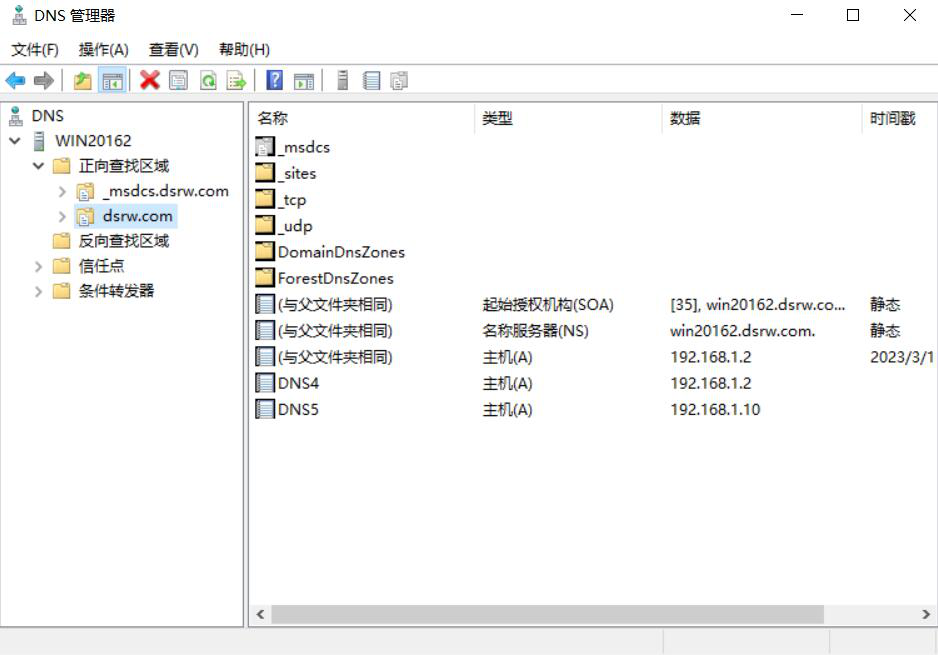The height and width of the screenshot is (655, 938).
Task: Click the scrollbar right arrow
Action: 926,614
